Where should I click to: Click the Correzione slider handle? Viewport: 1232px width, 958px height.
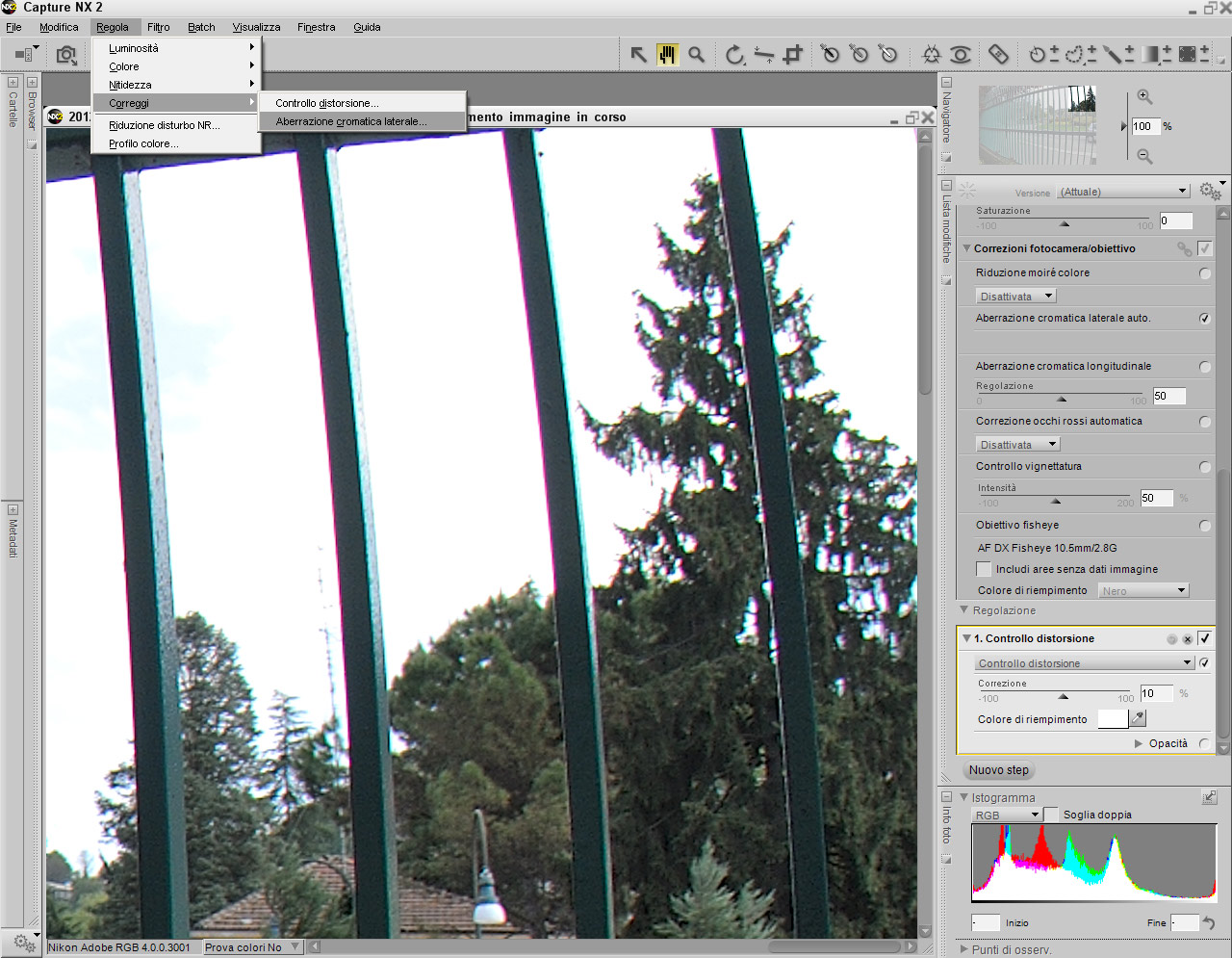(1063, 696)
